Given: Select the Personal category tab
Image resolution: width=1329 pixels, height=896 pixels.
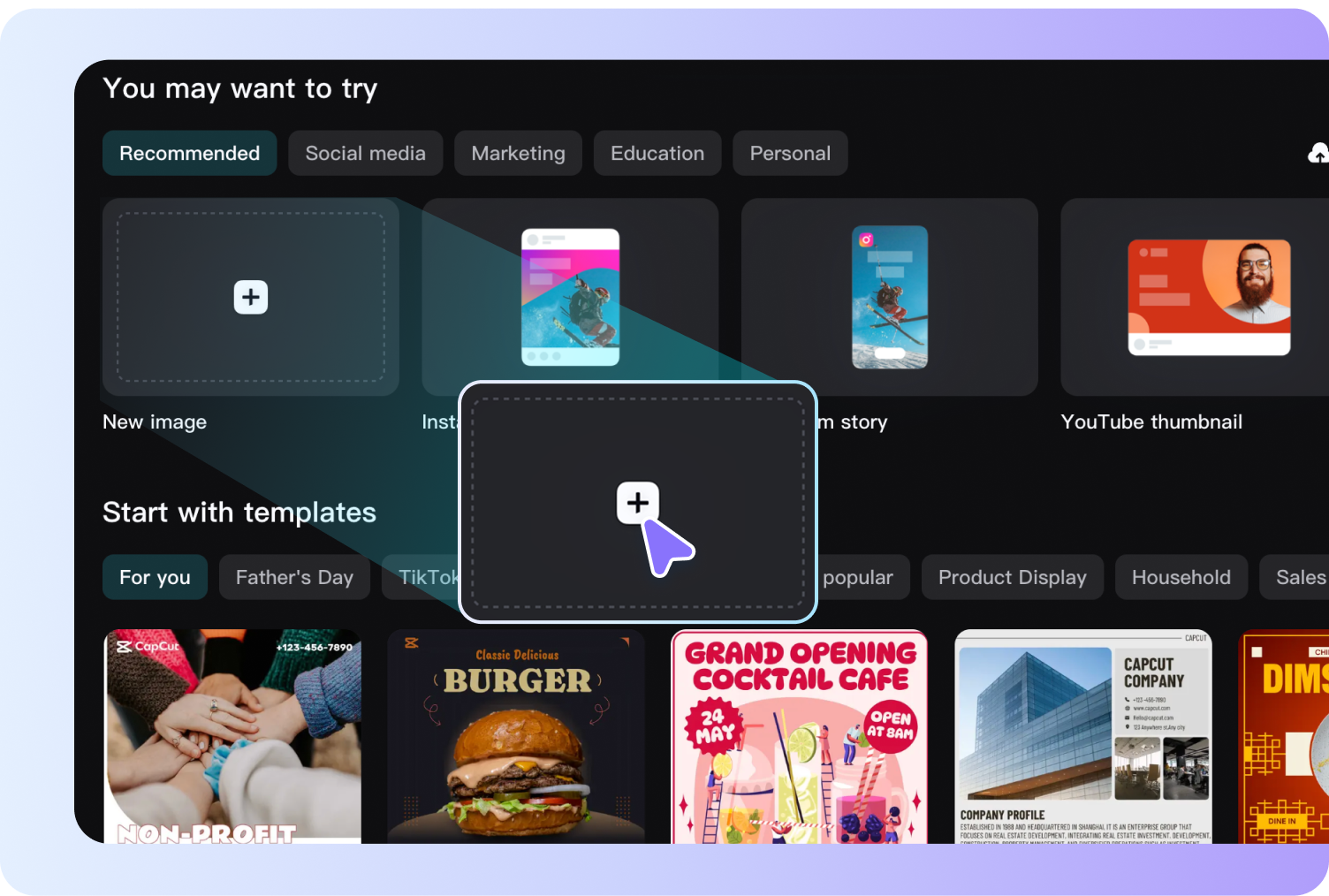Looking at the screenshot, I should [x=790, y=154].
